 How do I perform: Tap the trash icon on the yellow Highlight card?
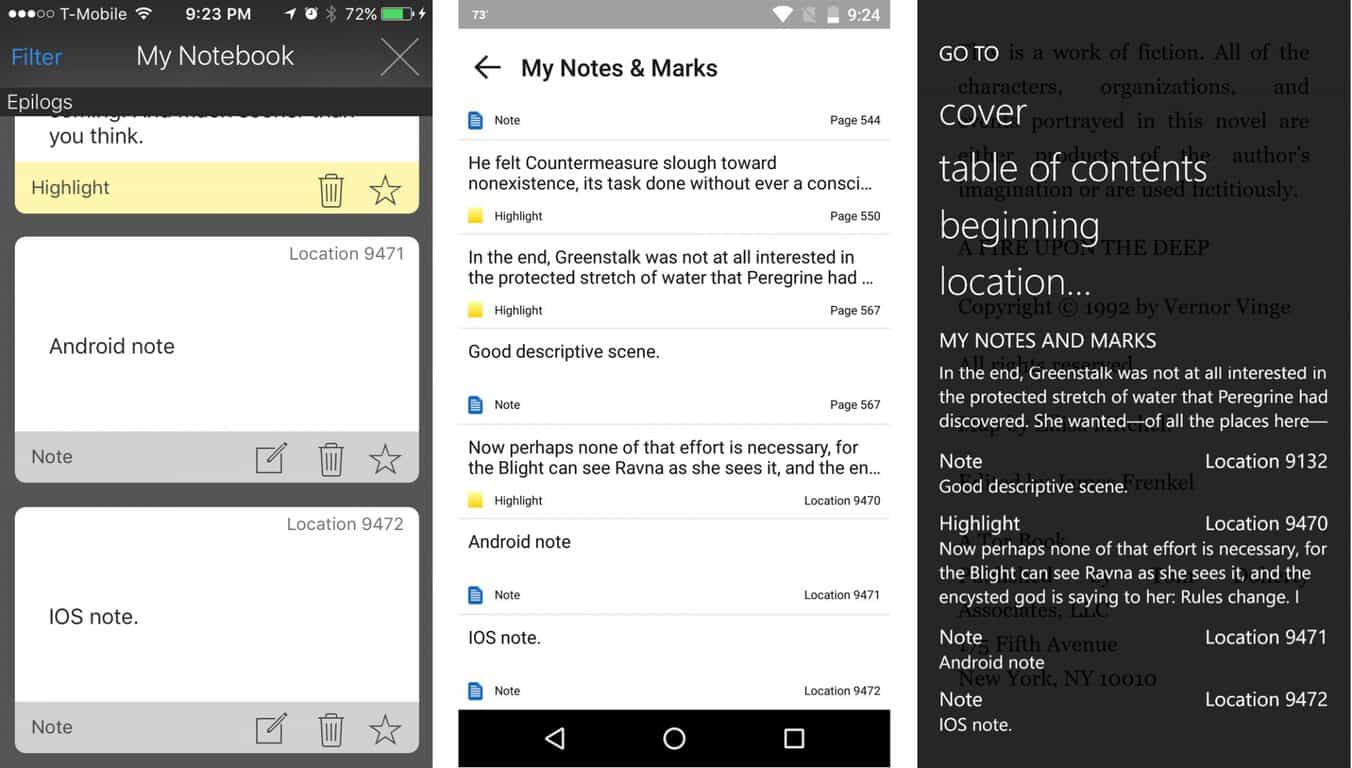point(331,189)
